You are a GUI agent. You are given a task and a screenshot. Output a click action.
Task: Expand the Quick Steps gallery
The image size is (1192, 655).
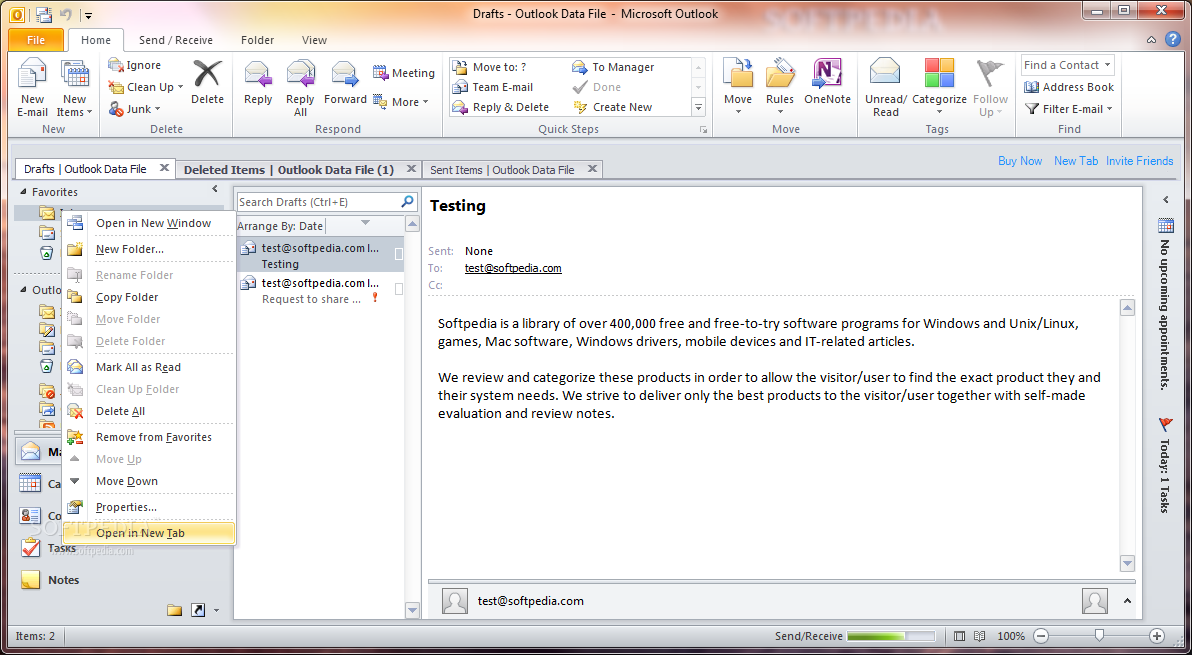click(x=698, y=108)
